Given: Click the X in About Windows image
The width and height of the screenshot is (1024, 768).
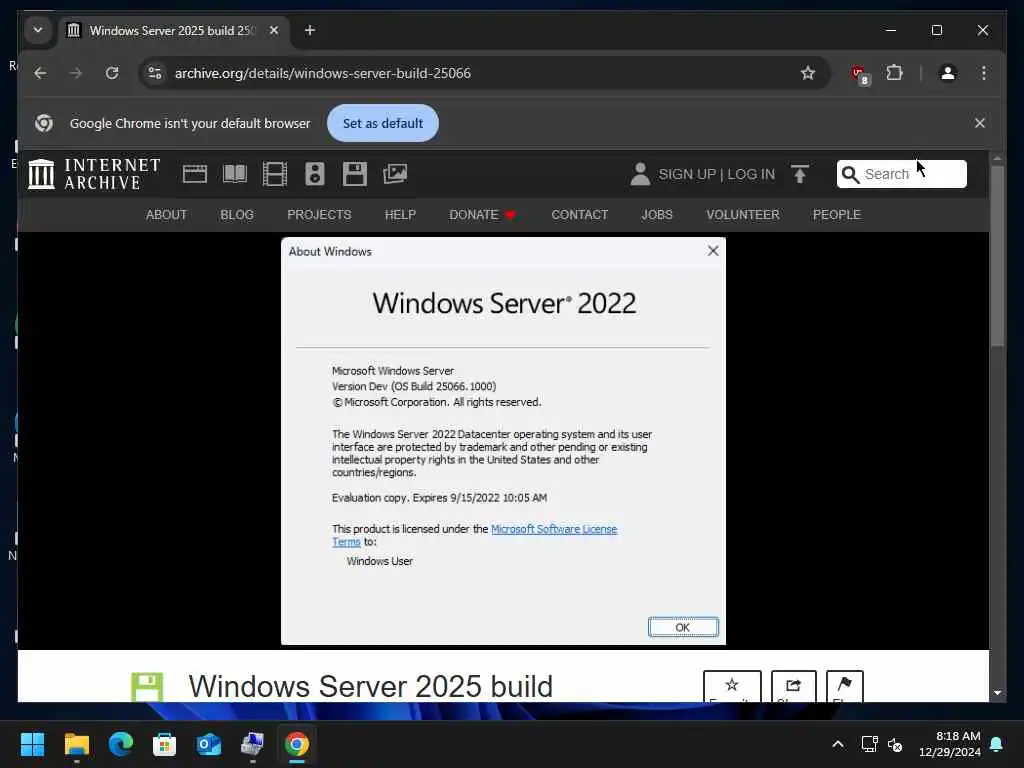Looking at the screenshot, I should [713, 251].
